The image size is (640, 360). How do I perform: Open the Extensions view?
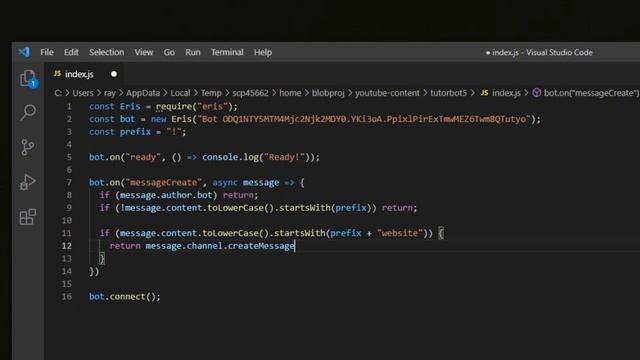[x=28, y=217]
